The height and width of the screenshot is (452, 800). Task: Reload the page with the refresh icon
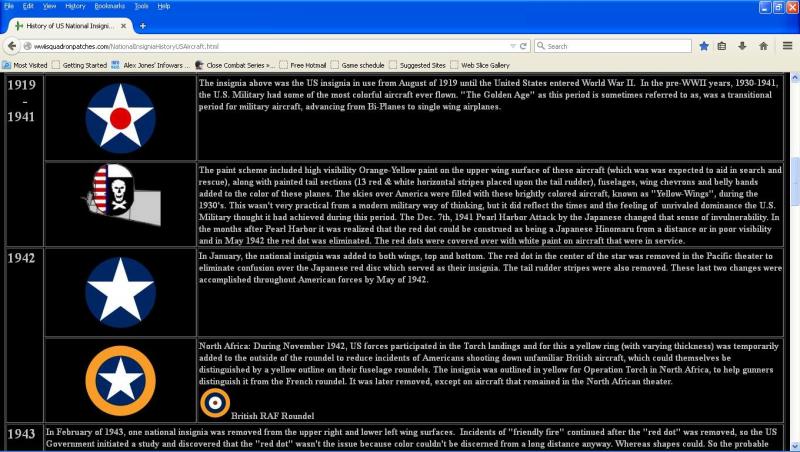point(523,46)
